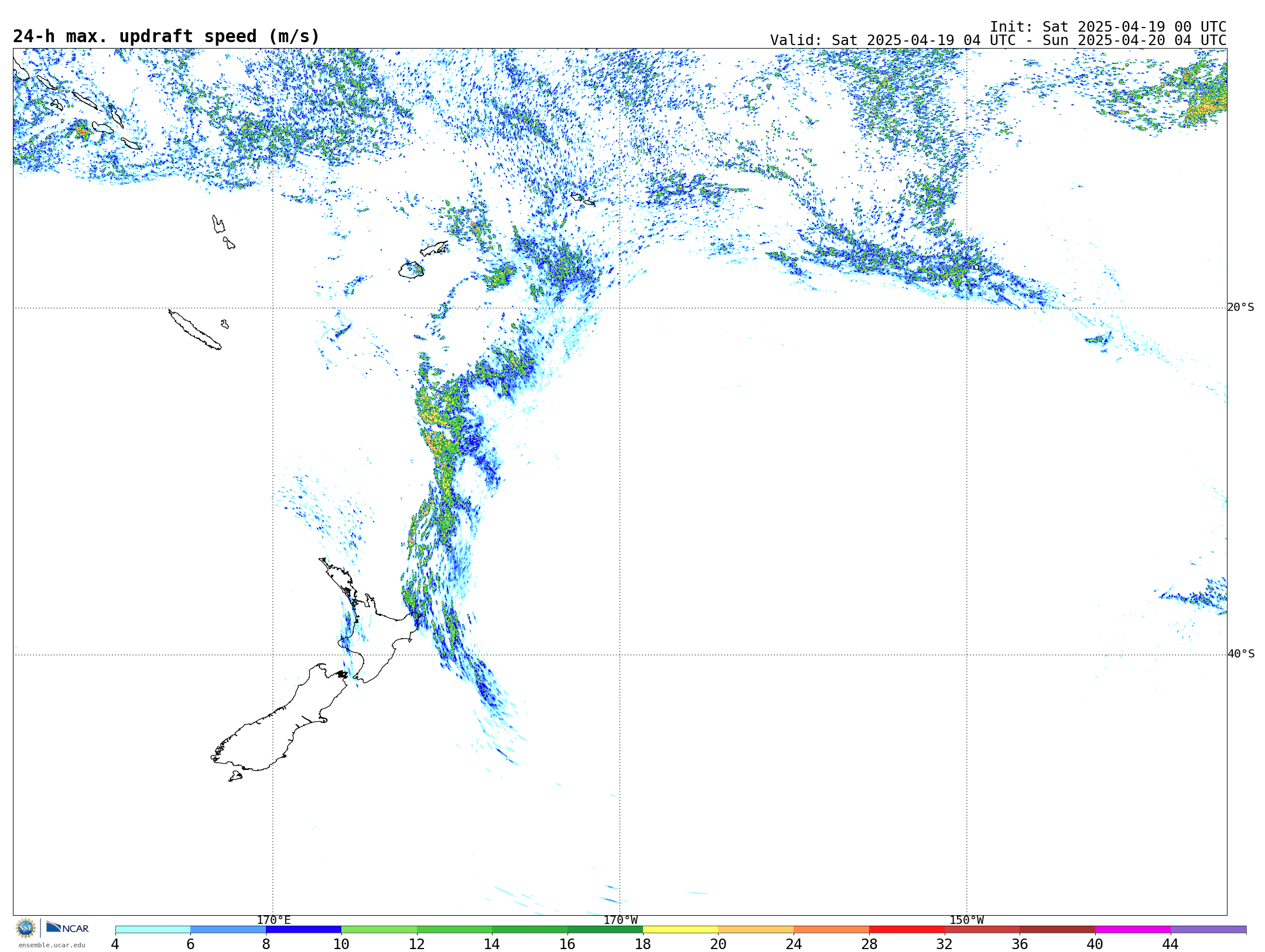This screenshot has height=952, width=1265.
Task: Click Fiji's Vanua Levu island outline
Action: coord(434,248)
